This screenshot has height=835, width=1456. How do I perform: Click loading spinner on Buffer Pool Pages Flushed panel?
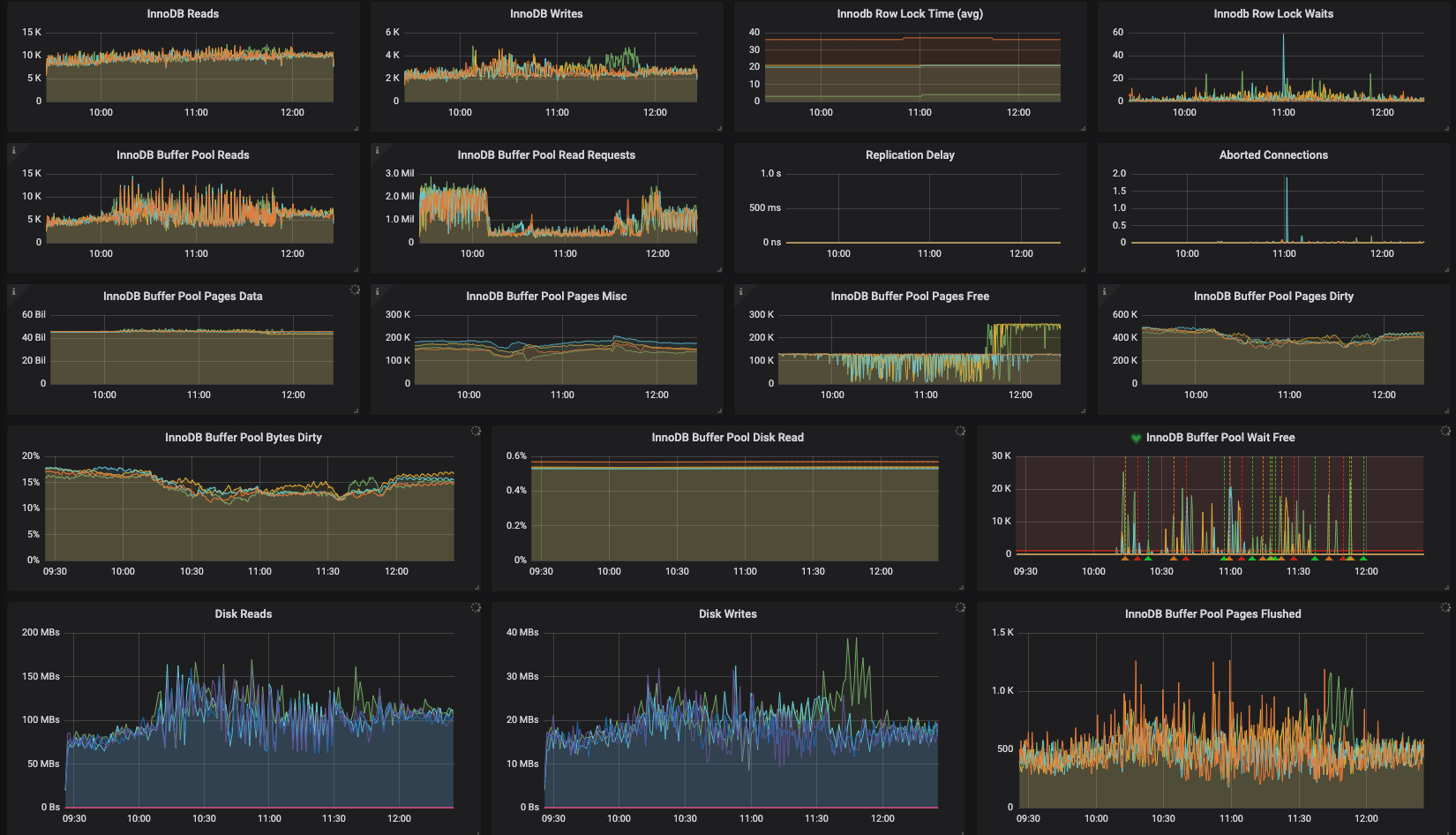1445,607
